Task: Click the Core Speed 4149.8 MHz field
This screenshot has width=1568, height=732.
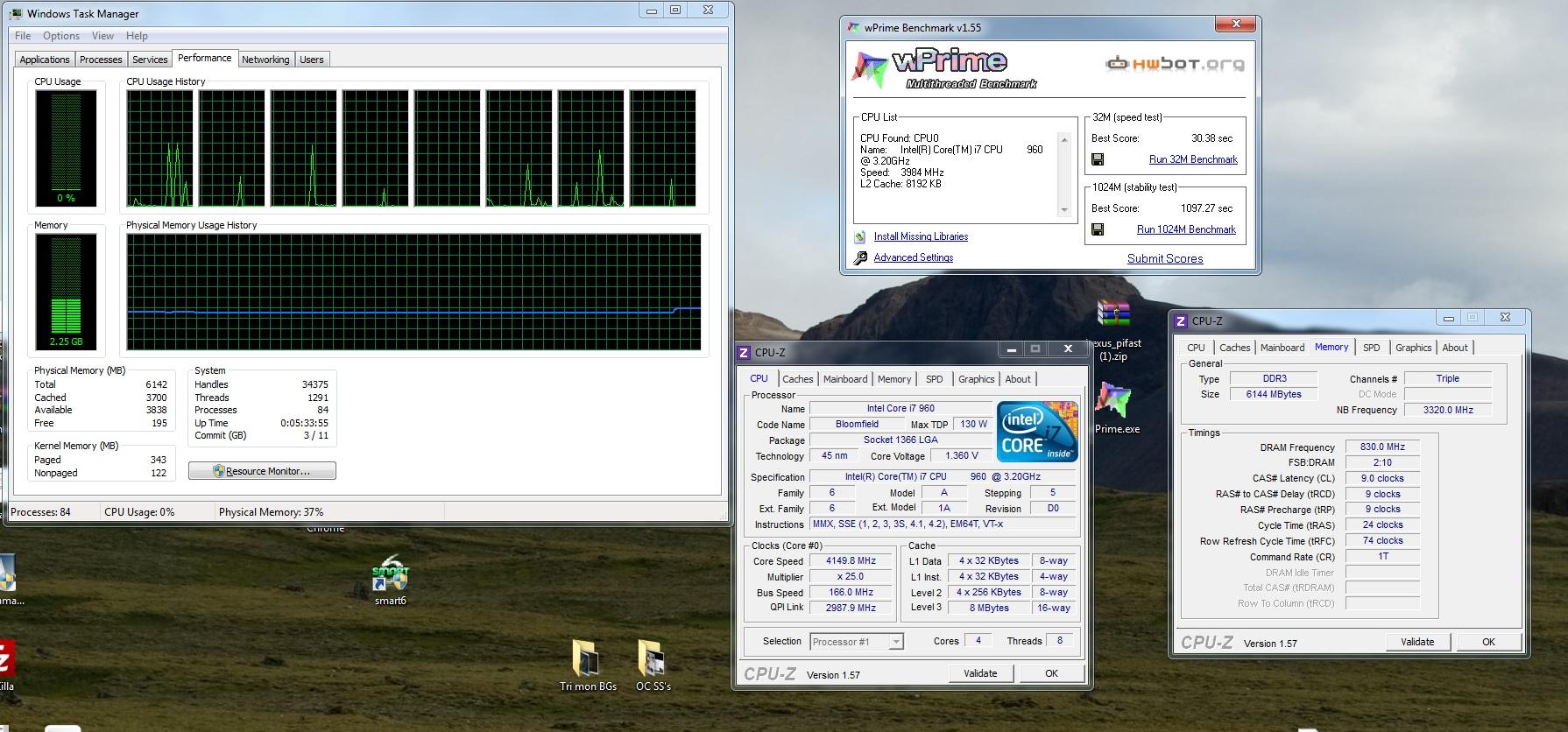Action: pyautogui.click(x=850, y=561)
